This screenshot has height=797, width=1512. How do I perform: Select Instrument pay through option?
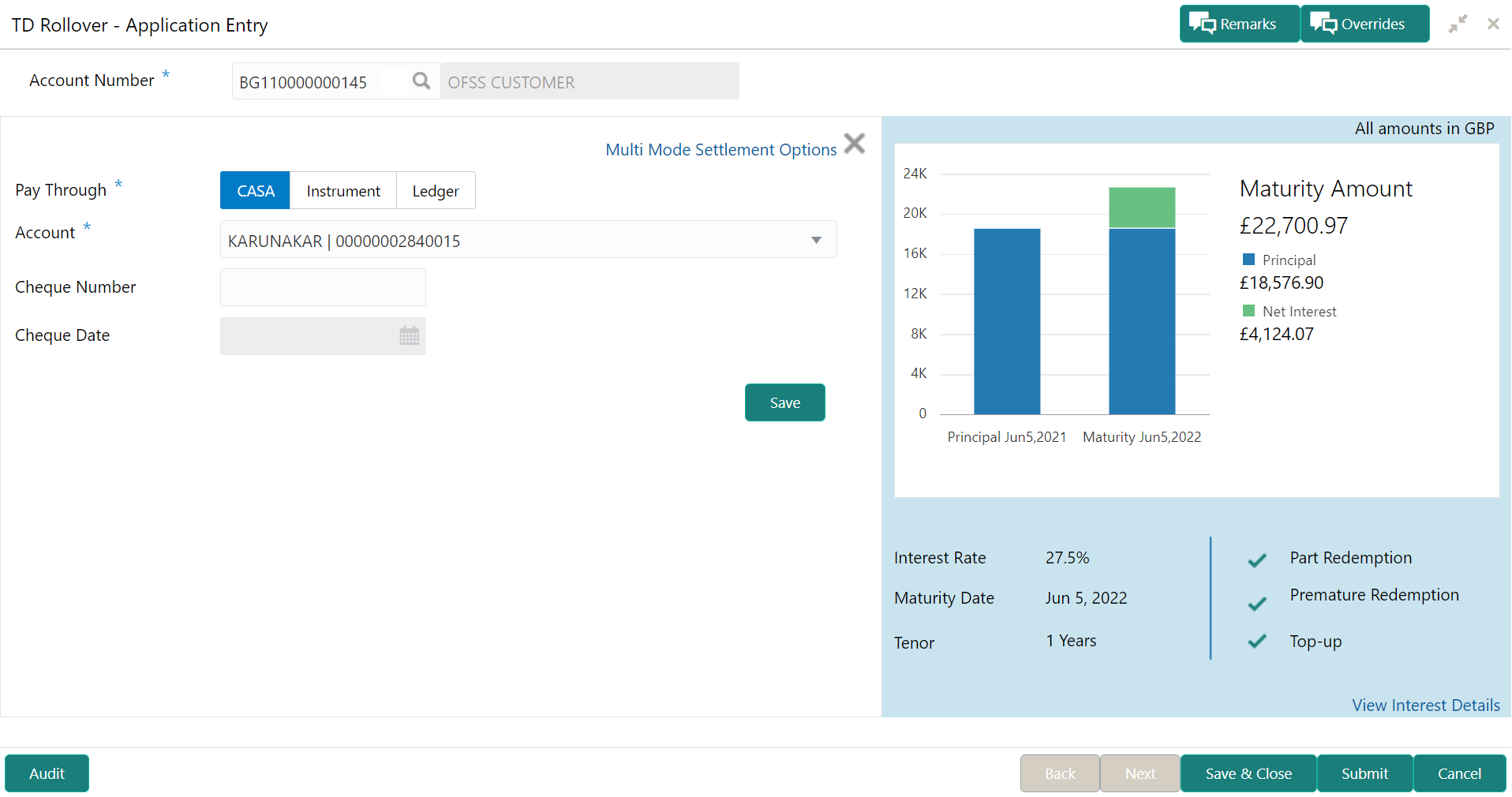(343, 190)
